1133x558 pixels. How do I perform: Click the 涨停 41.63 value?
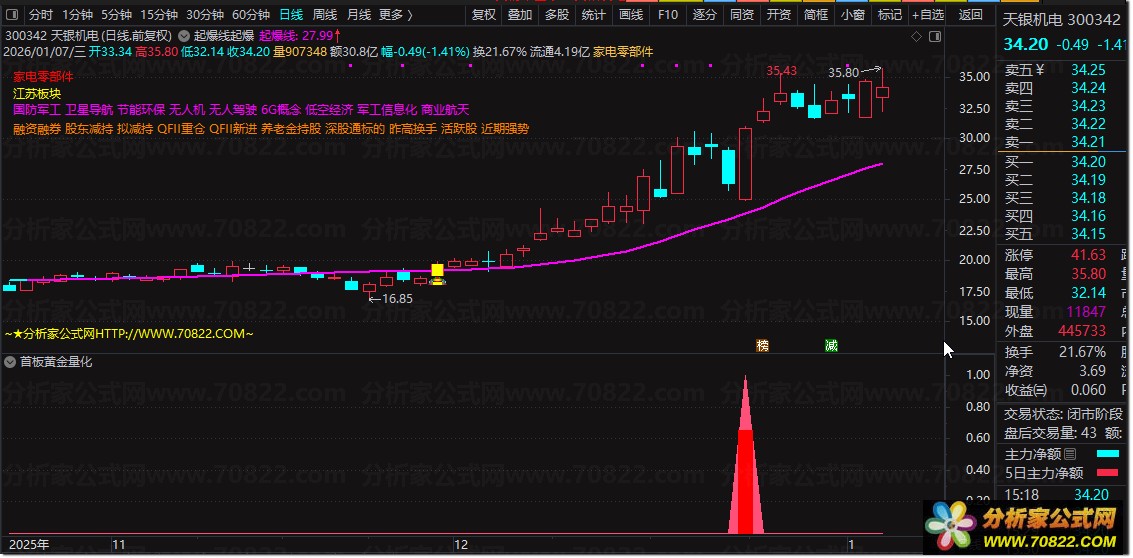coord(1088,254)
